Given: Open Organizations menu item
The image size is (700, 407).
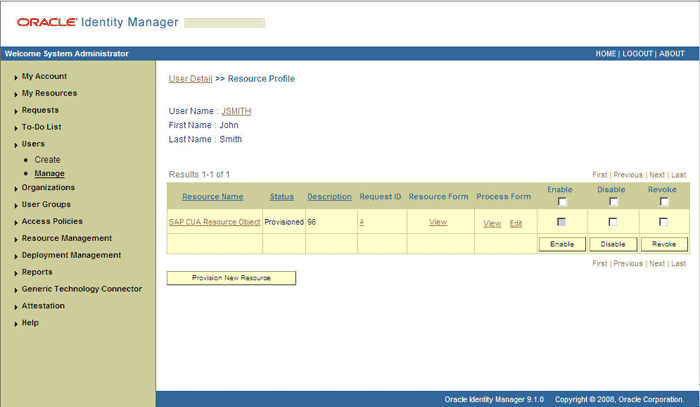Looking at the screenshot, I should point(48,188).
